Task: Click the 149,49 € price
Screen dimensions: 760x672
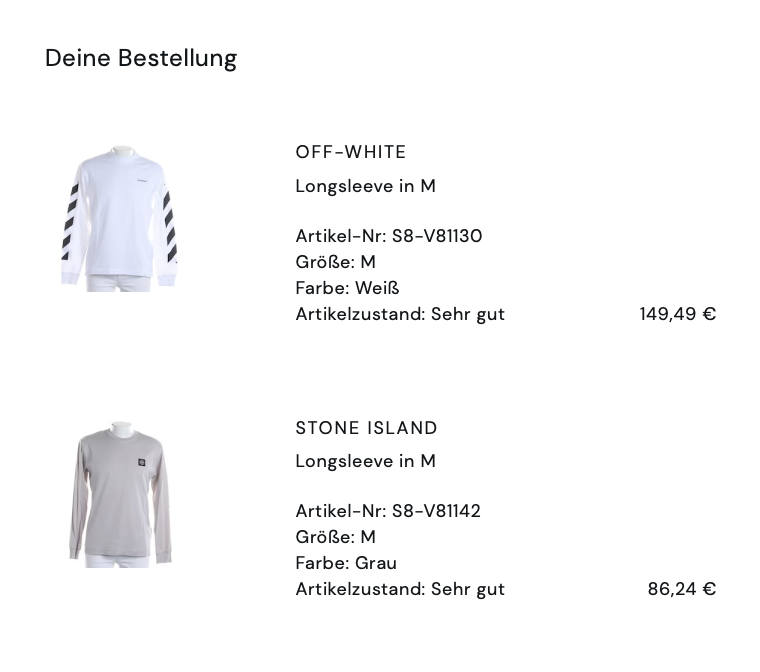Action: tap(678, 314)
